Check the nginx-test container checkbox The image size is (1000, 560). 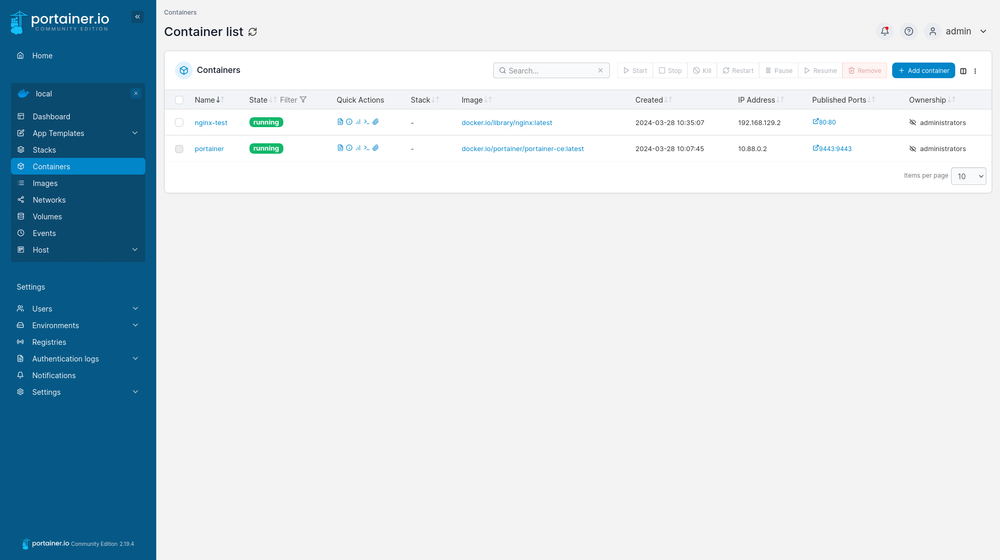tap(179, 122)
